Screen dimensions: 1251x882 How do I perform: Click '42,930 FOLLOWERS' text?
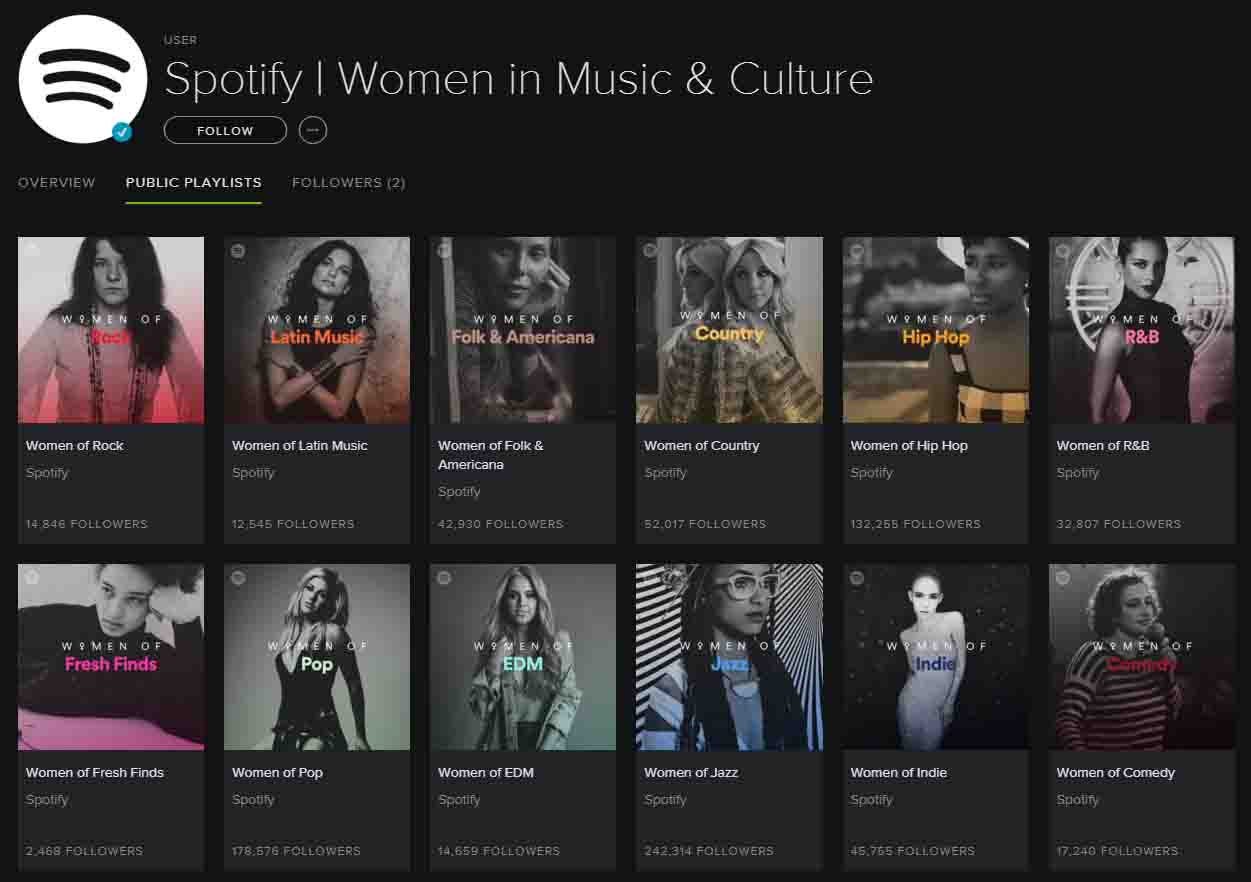coord(501,524)
